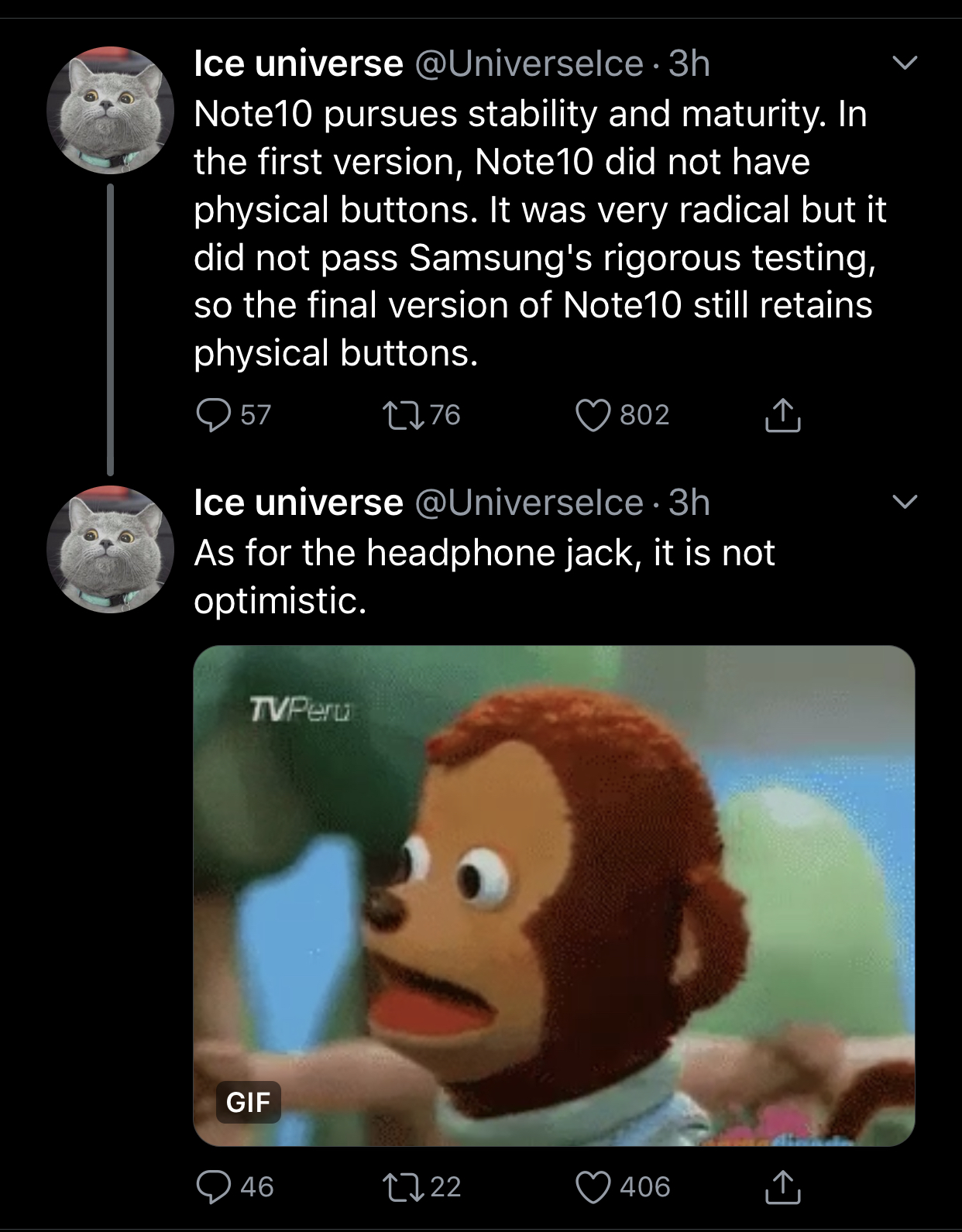Open @UniverseIce handle on second tweet

point(530,503)
